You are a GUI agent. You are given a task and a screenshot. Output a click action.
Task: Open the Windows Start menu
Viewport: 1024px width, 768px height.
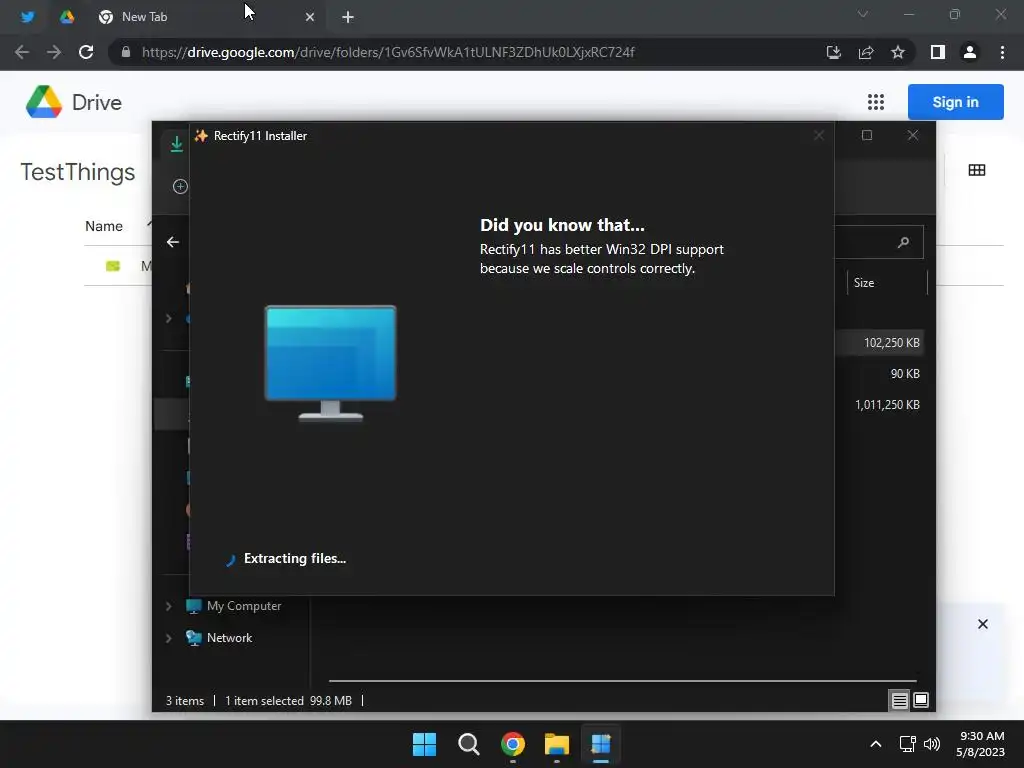click(424, 744)
